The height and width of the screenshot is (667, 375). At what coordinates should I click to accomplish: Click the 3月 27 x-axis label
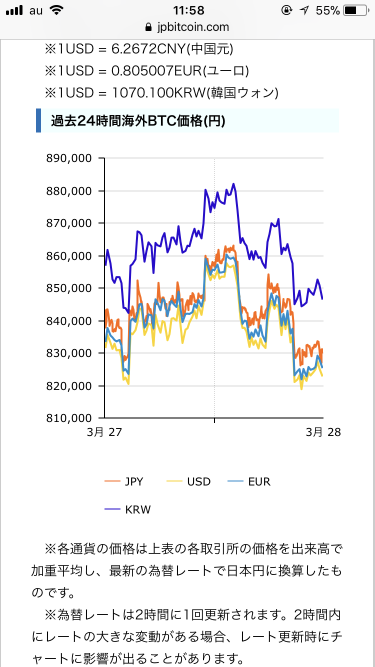[x=104, y=432]
